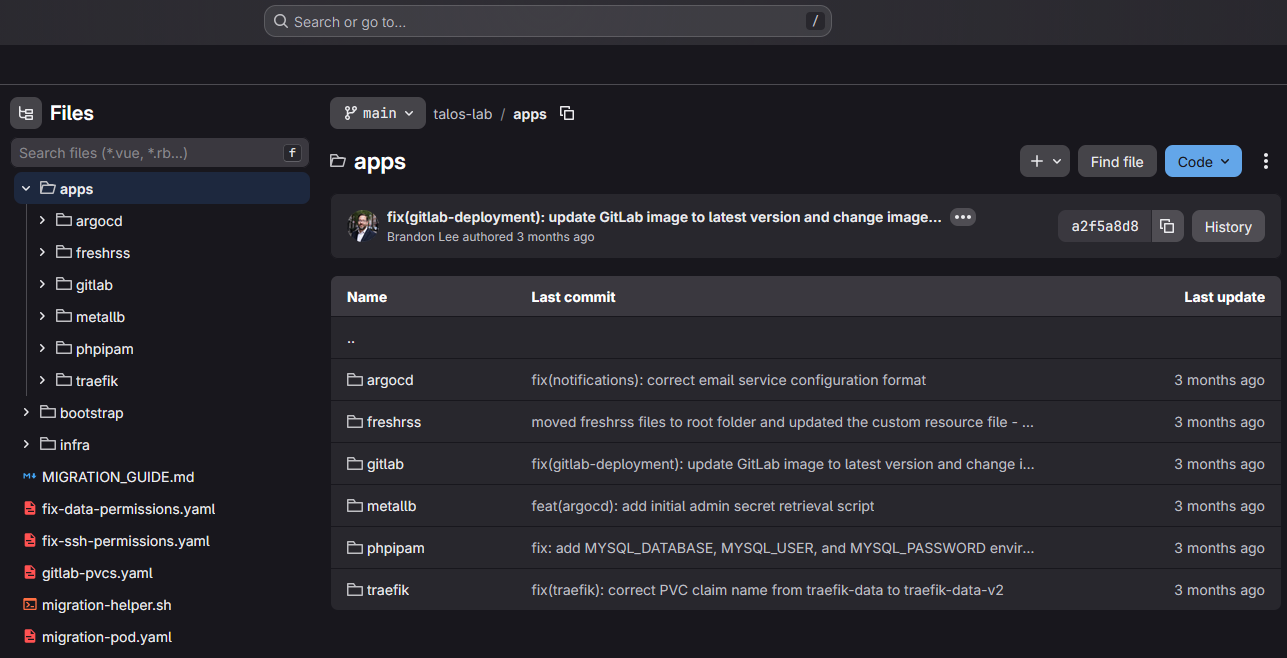This screenshot has height=658, width=1287.
Task: Click Brandon Lee's avatar thumbnail
Action: pos(362,226)
